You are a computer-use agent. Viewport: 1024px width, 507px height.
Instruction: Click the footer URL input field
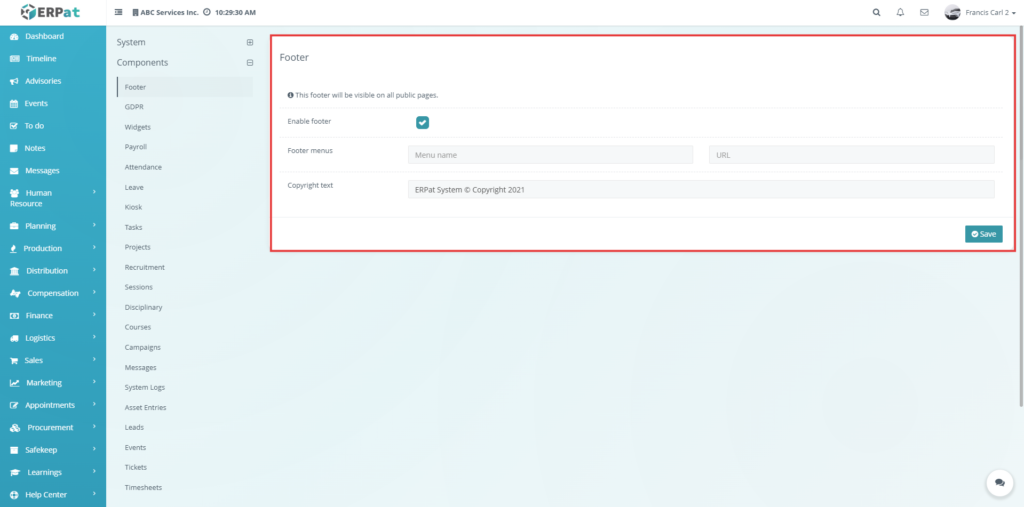point(852,155)
